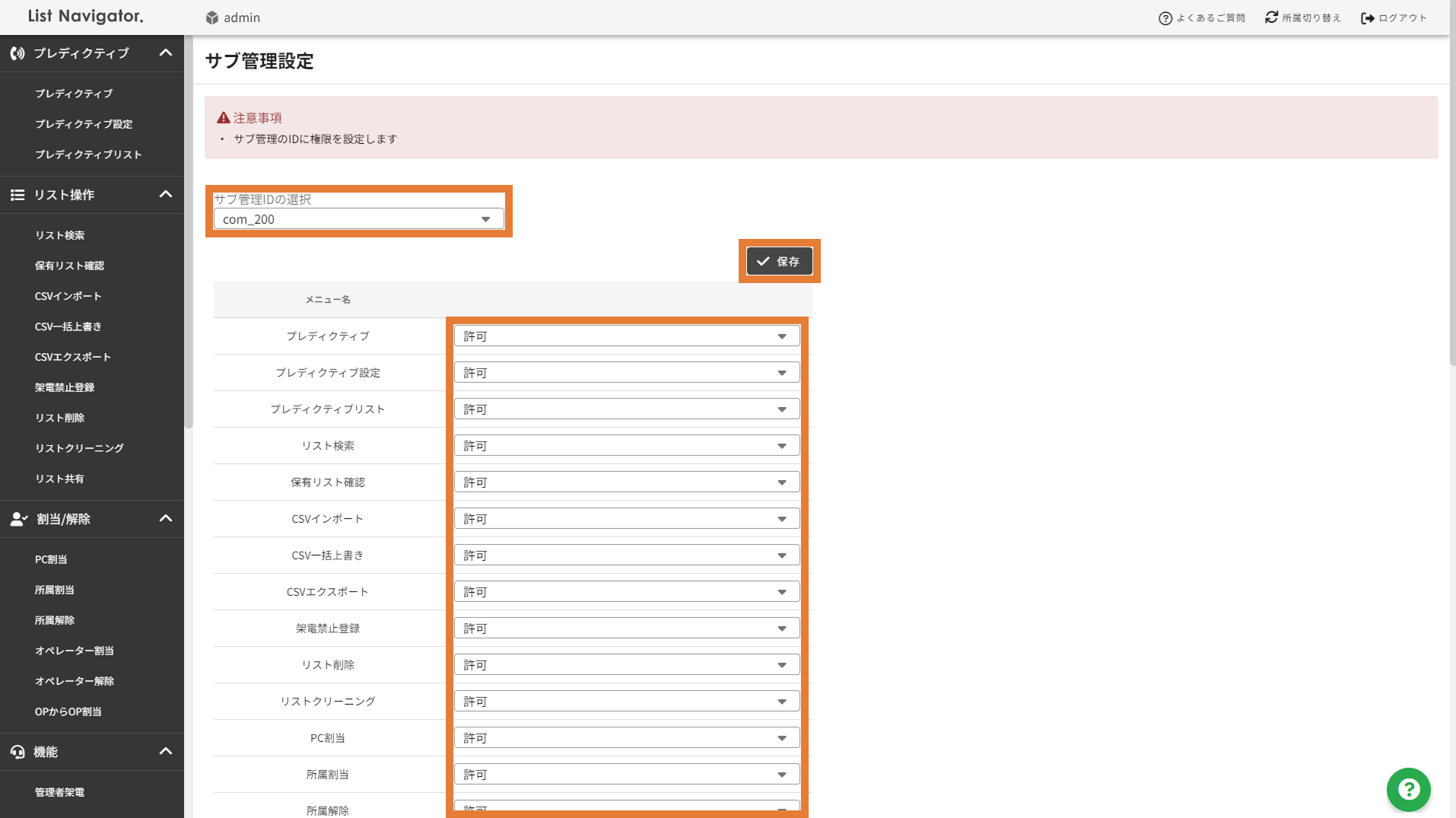The height and width of the screenshot is (818, 1456).
Task: Open リスト検索 in the sidebar
Action: click(x=59, y=235)
